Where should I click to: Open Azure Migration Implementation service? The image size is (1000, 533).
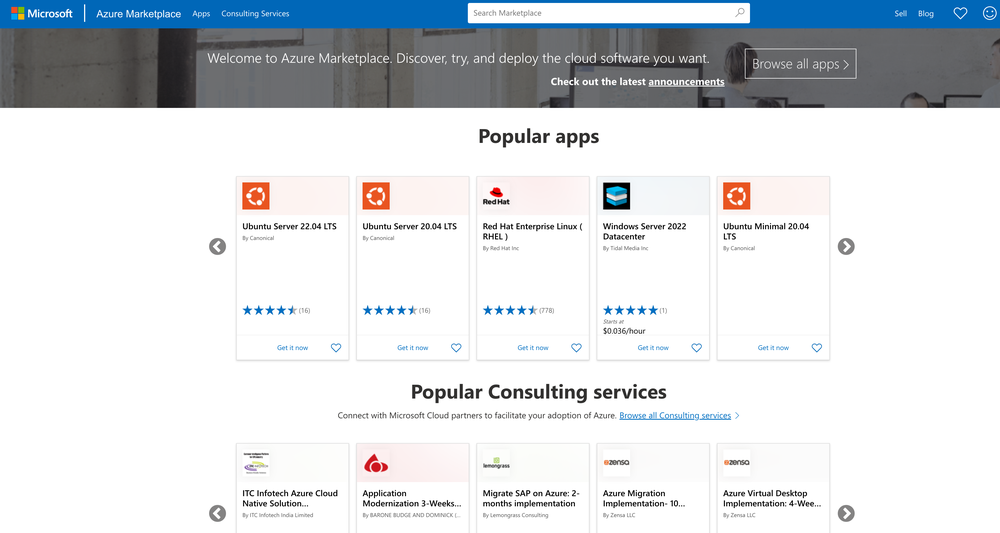pos(644,499)
